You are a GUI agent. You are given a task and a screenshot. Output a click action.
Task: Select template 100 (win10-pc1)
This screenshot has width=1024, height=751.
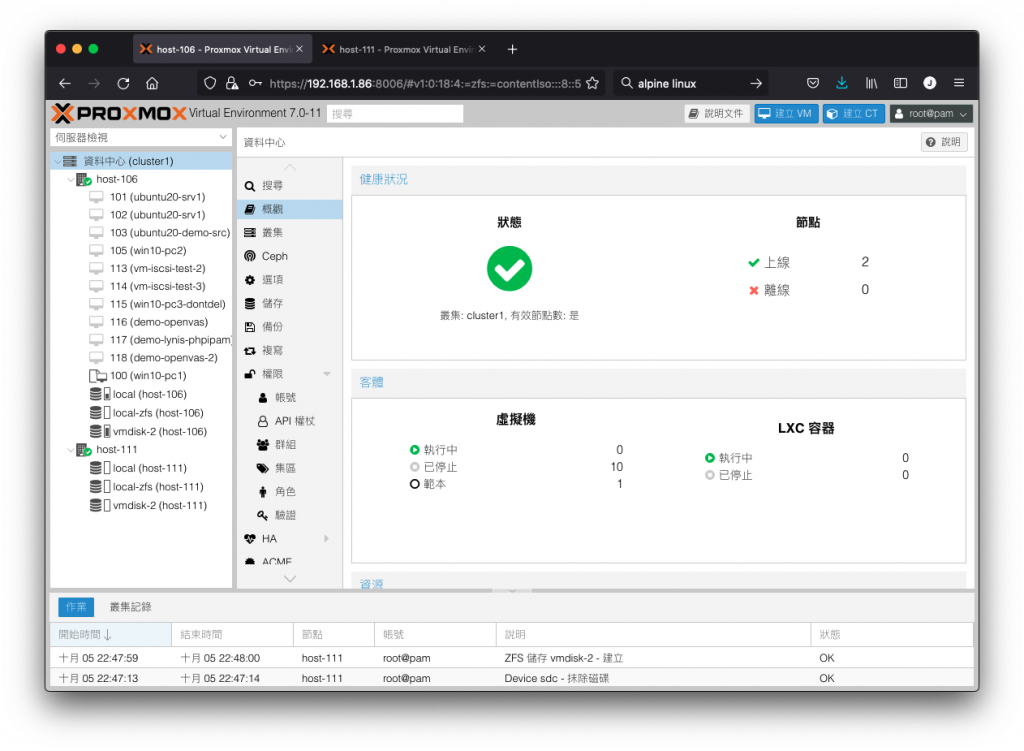coord(141,376)
